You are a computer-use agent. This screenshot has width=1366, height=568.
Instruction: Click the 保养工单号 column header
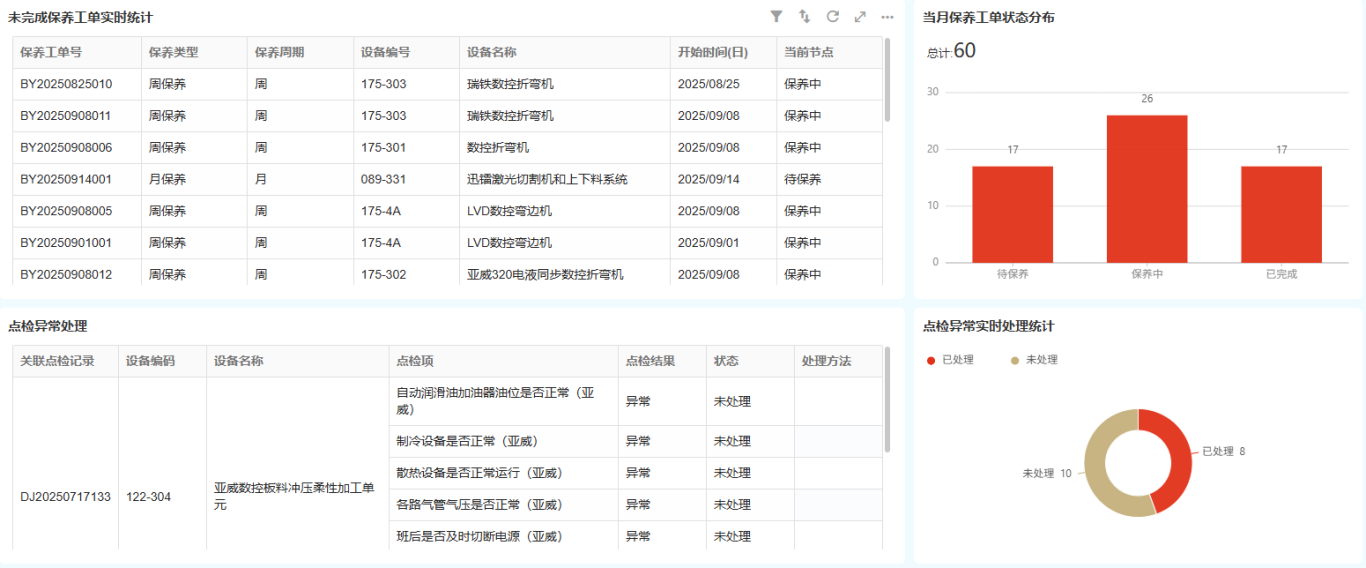pos(51,52)
